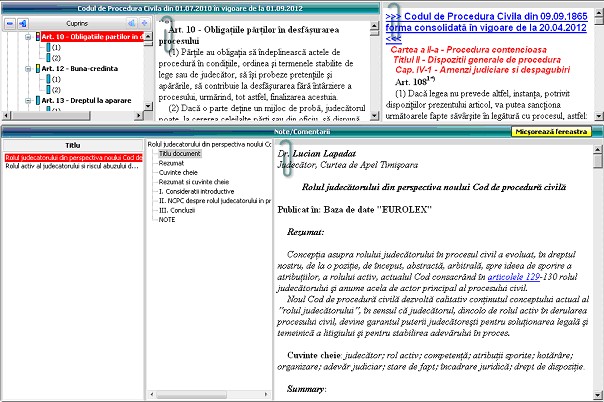Go to Rezumat in document outline
604x402 pixels.
click(x=171, y=163)
